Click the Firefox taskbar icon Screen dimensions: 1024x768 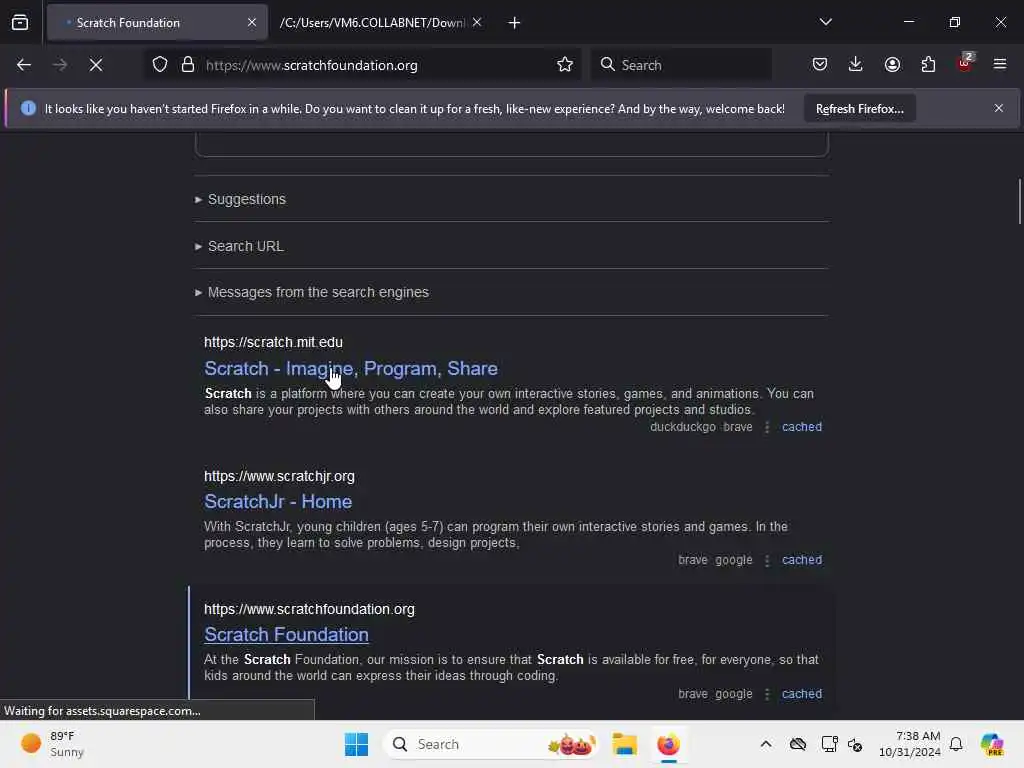tap(668, 744)
